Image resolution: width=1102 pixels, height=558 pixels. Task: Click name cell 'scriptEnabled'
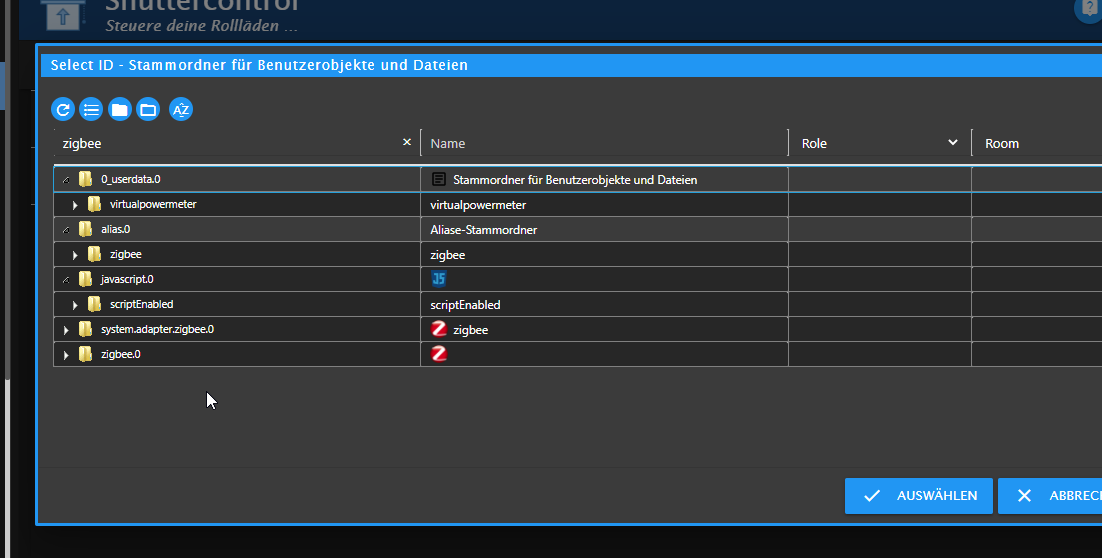[604, 305]
